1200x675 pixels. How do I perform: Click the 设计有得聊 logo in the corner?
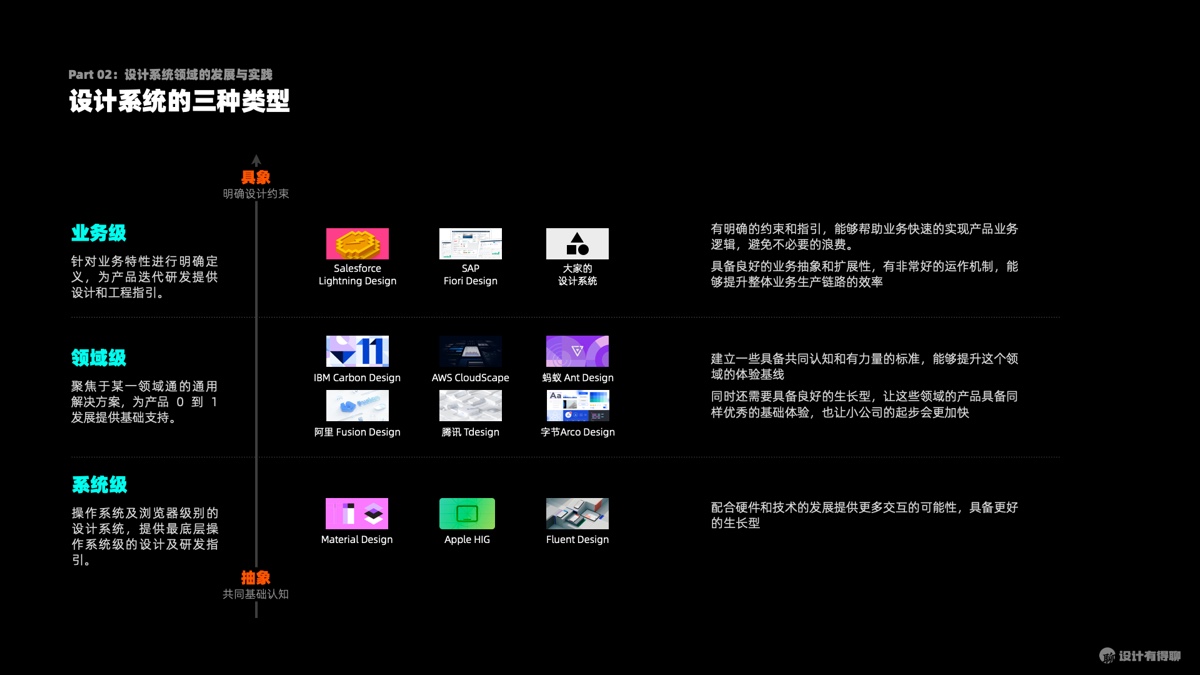pos(1139,656)
